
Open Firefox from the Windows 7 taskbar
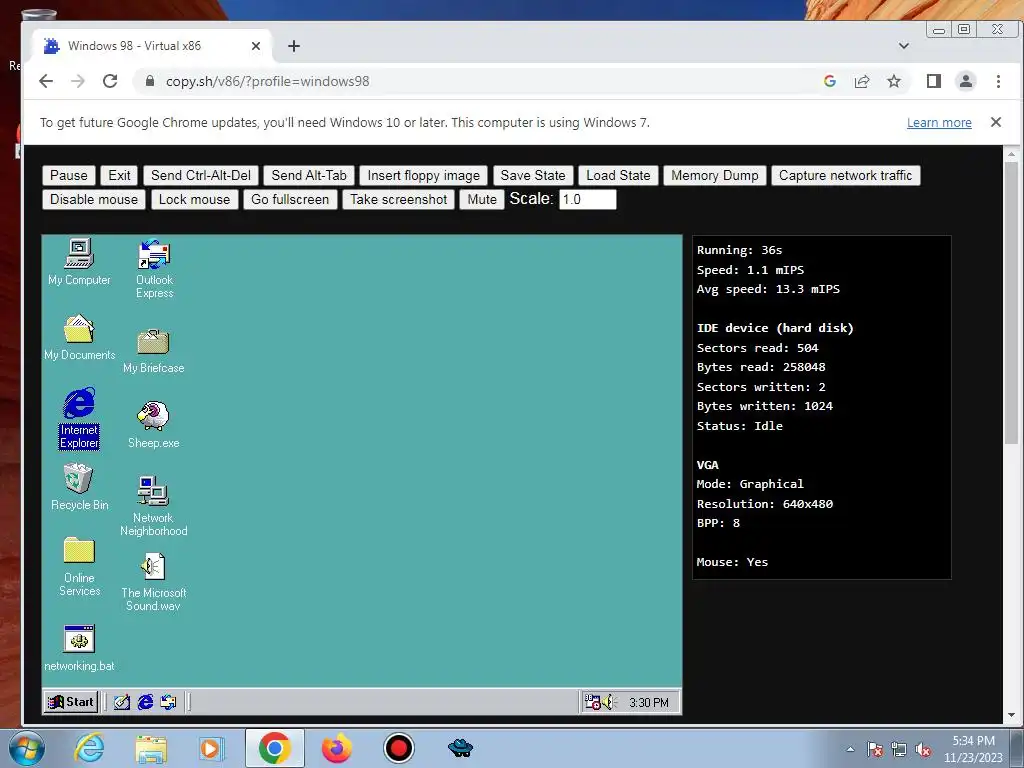[x=337, y=748]
